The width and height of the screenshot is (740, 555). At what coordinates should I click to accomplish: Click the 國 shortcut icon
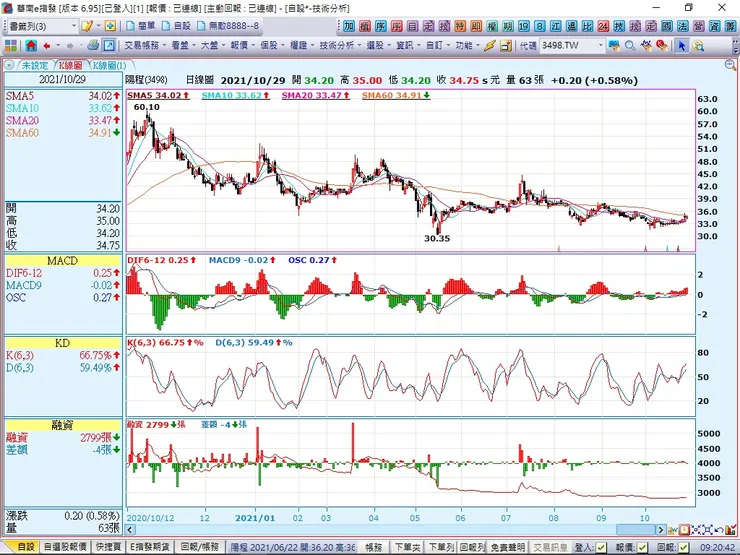click(667, 26)
